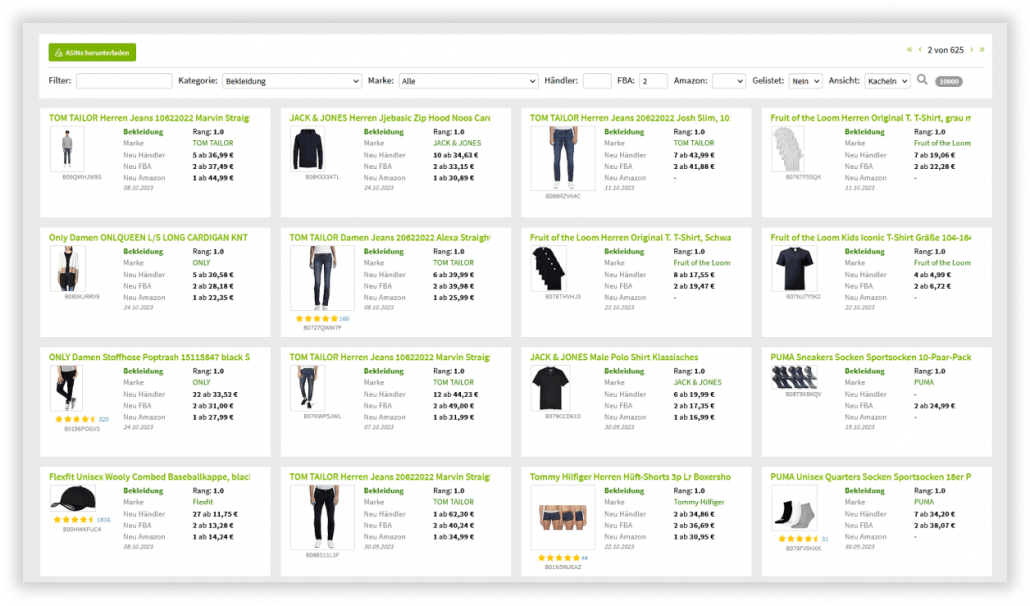The width and height of the screenshot is (1030, 606).
Task: Open Flexfit Unisex Wooly Combed Baseballkappe title
Action: click(149, 477)
